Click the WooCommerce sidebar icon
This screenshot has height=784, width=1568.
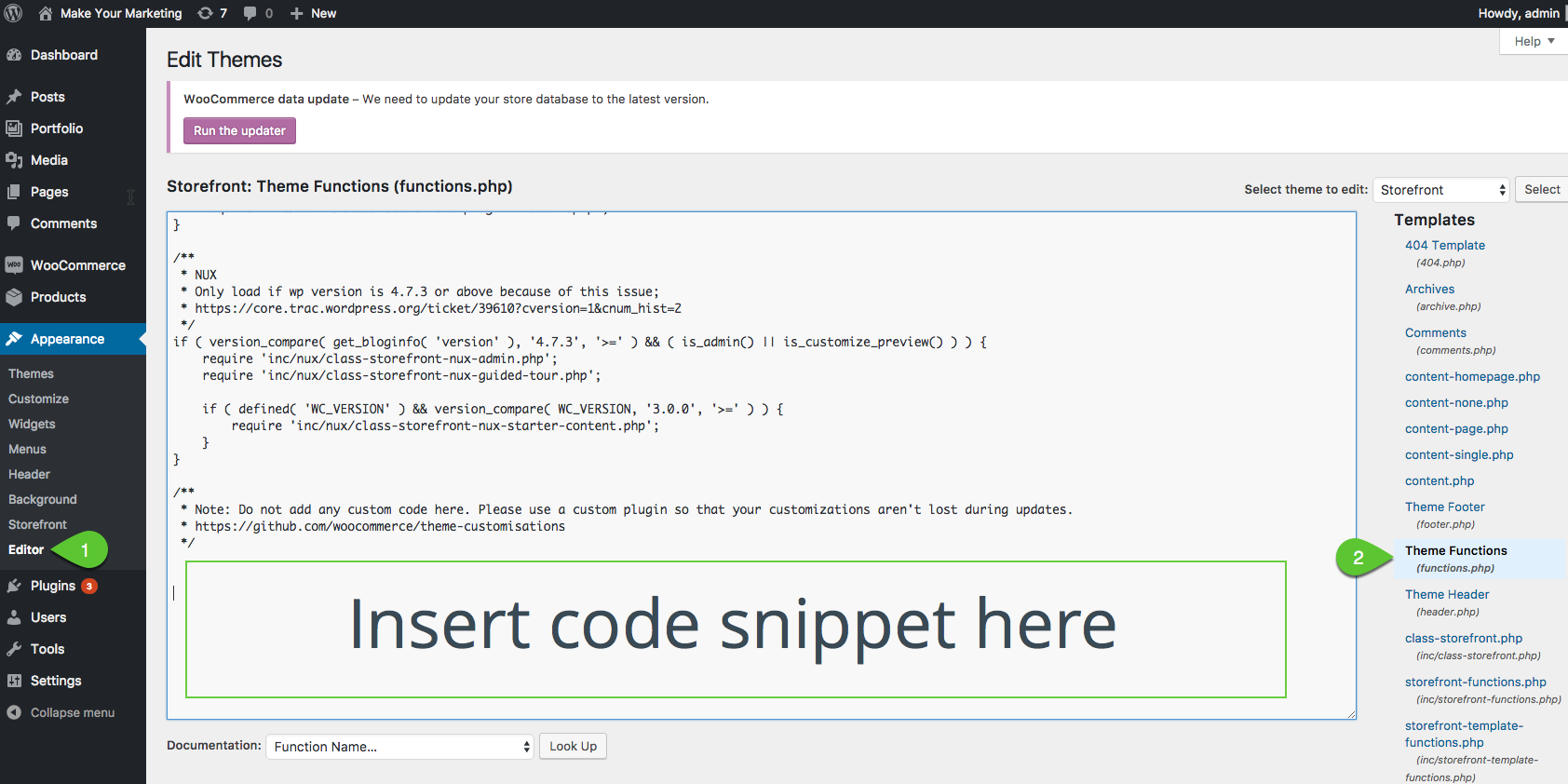(14, 265)
